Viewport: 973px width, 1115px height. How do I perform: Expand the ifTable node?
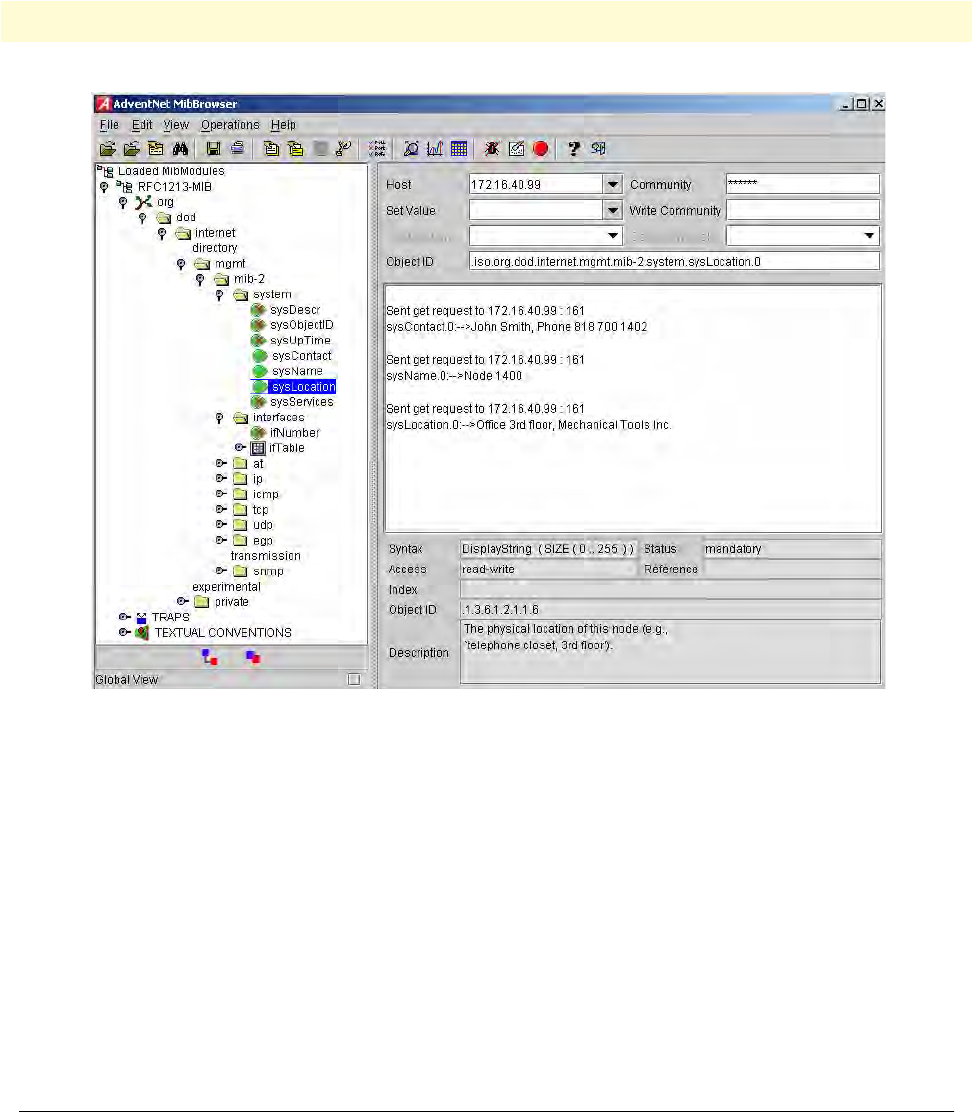(x=240, y=448)
